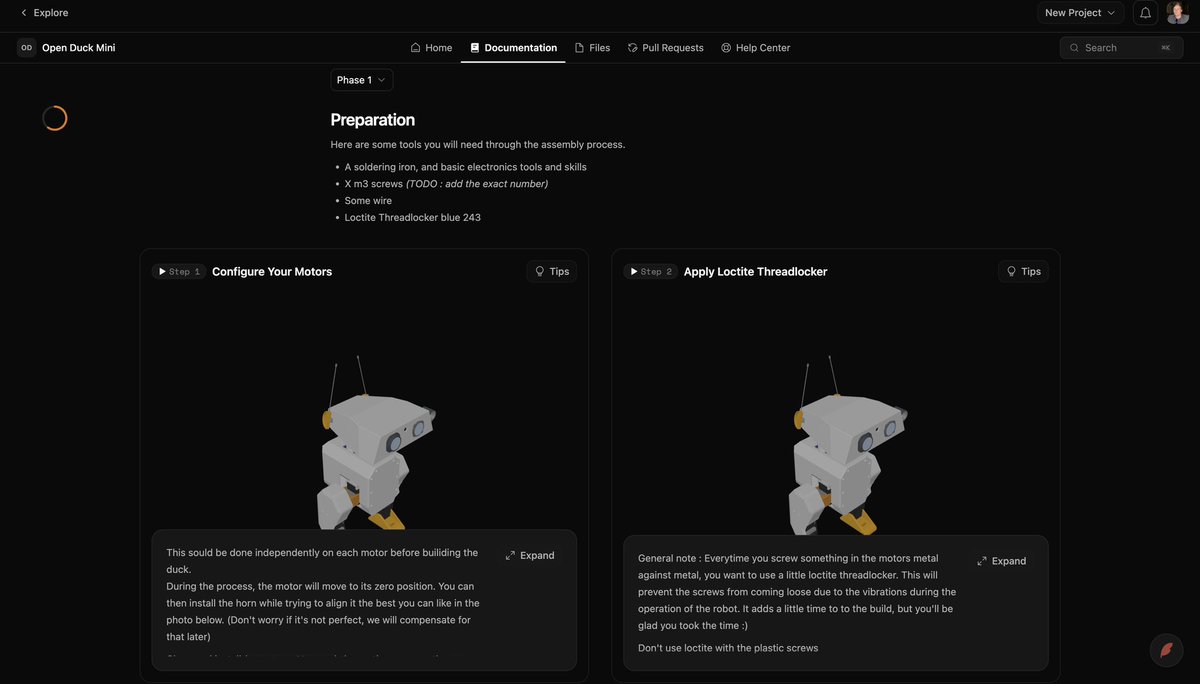Expand the Loctite Threadlocker description

(1002, 561)
